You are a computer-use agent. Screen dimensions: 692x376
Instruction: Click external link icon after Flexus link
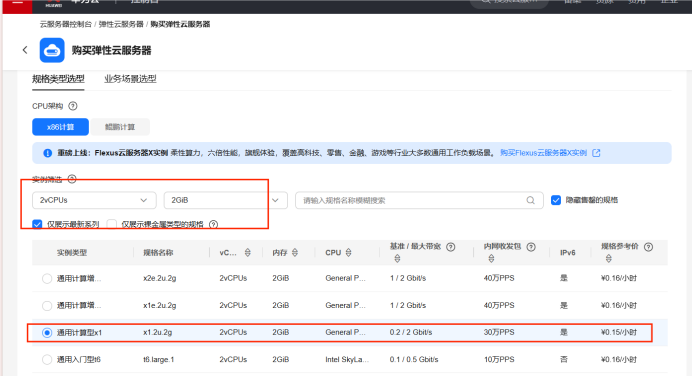click(x=596, y=153)
